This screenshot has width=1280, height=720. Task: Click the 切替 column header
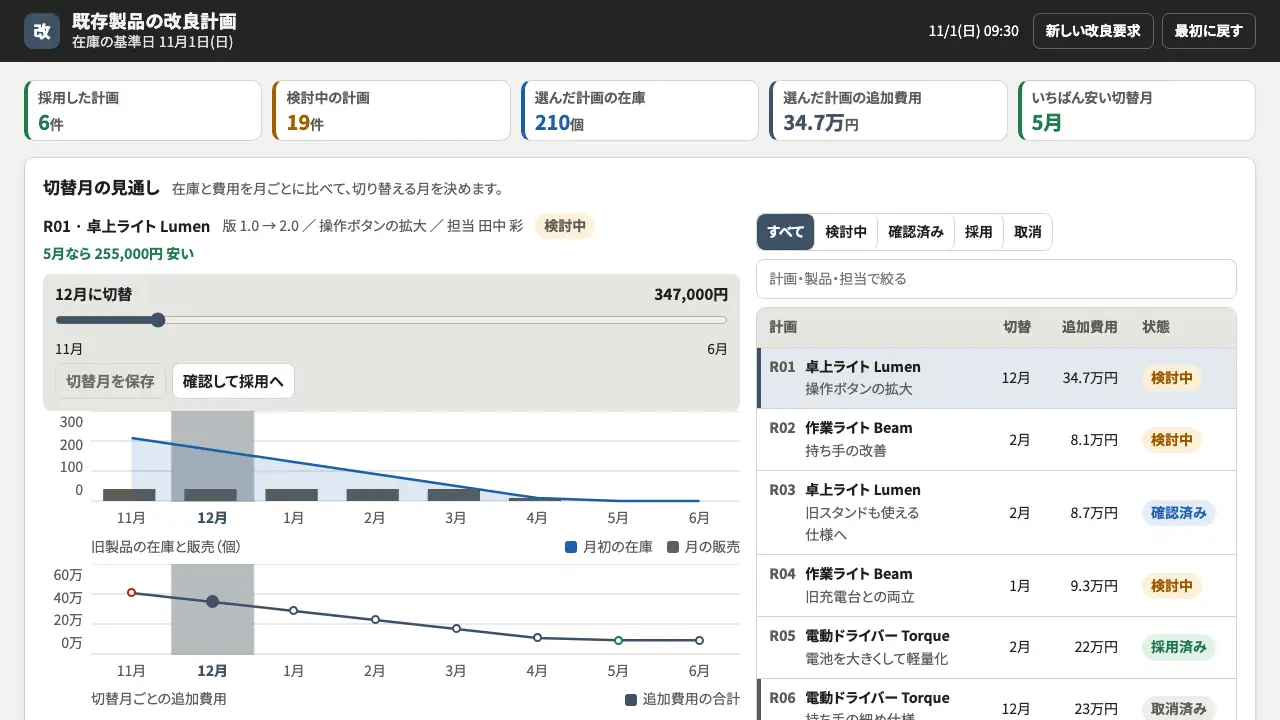pos(1017,327)
